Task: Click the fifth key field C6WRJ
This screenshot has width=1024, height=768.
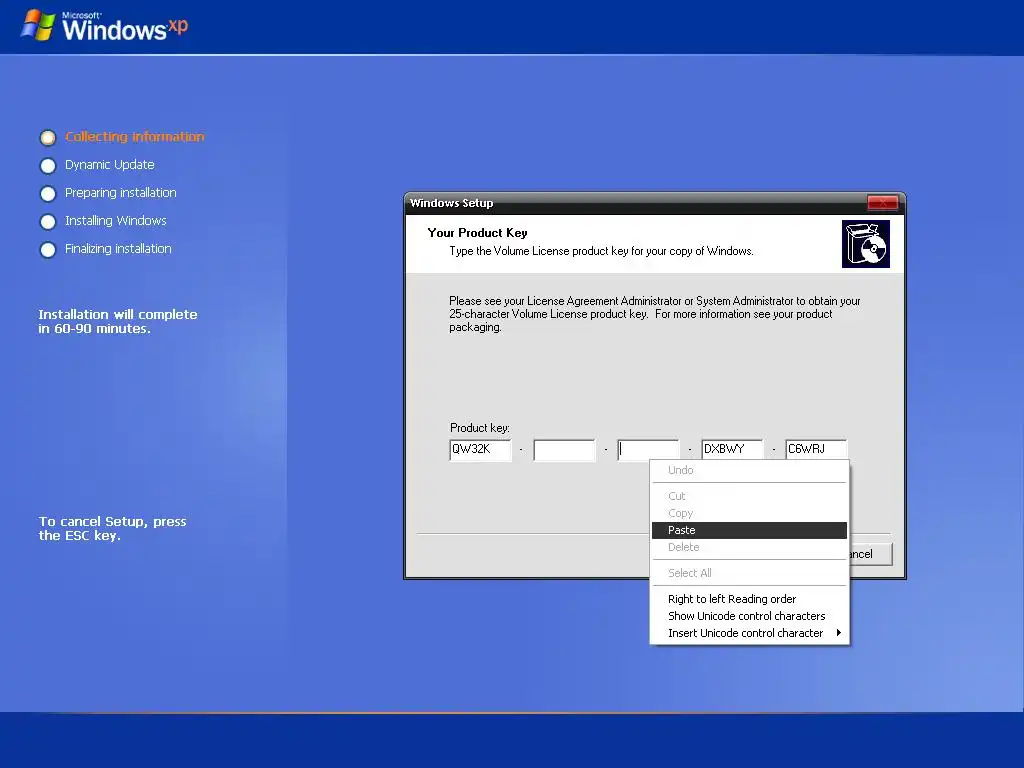Action: point(816,449)
